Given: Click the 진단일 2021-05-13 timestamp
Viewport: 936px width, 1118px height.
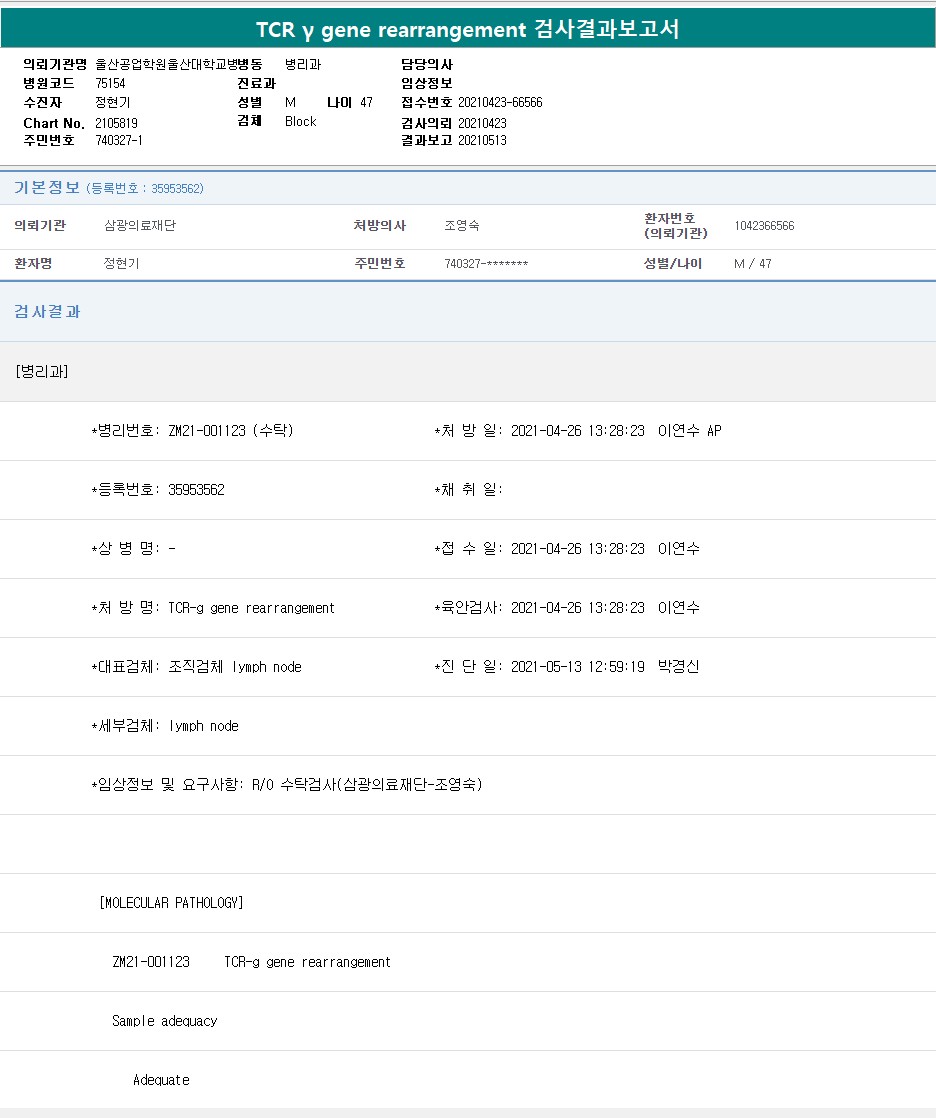Looking at the screenshot, I should (x=577, y=667).
